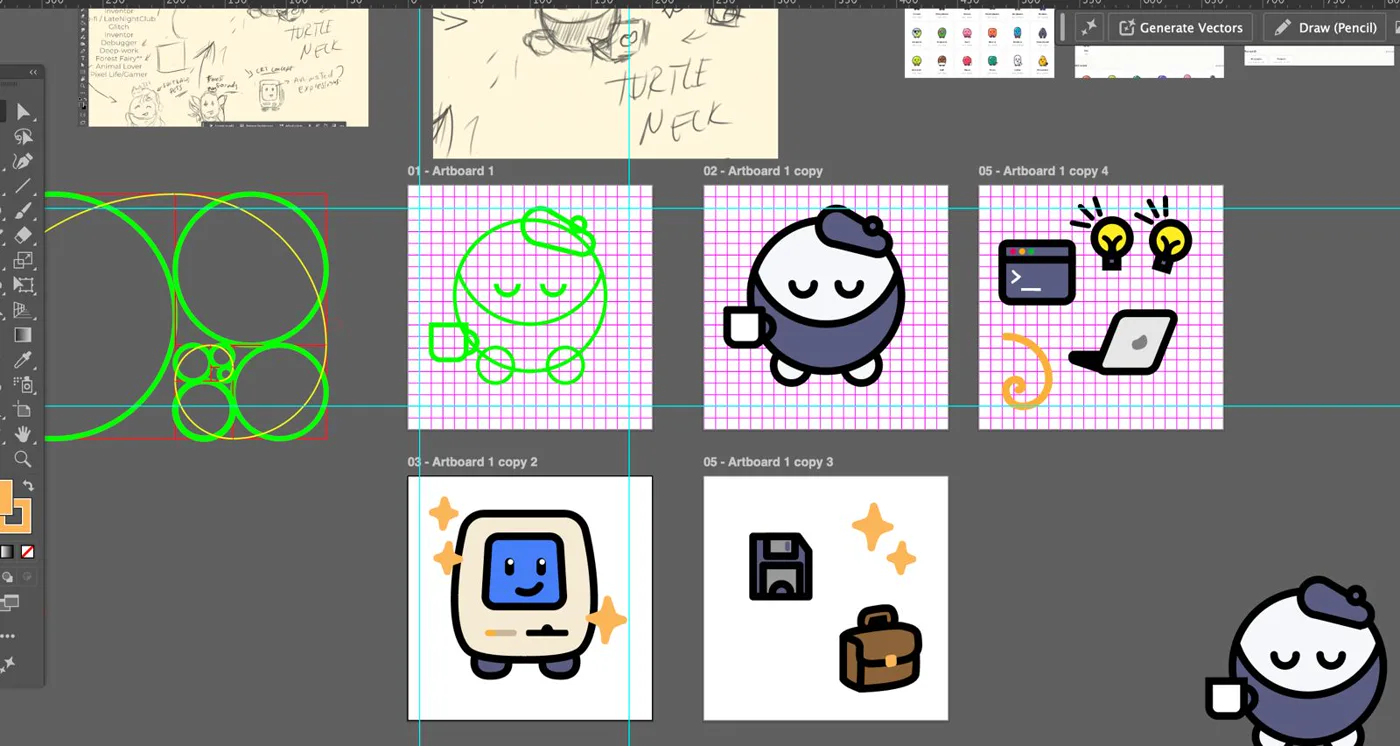Collapse the tools panel with double chevron
Viewport: 1400px width, 746px height.
tap(33, 72)
